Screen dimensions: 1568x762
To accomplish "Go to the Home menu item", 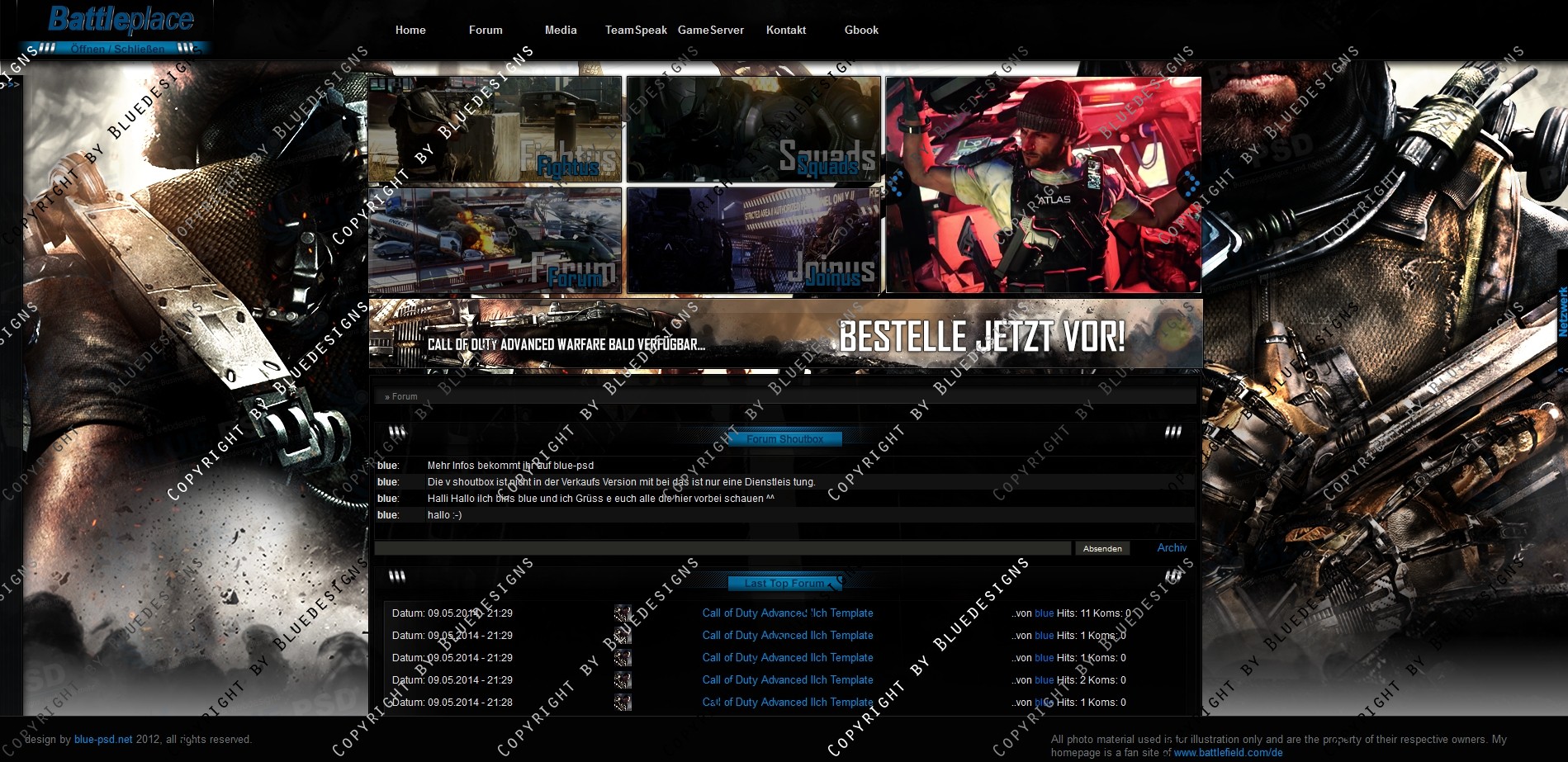I will [x=410, y=30].
